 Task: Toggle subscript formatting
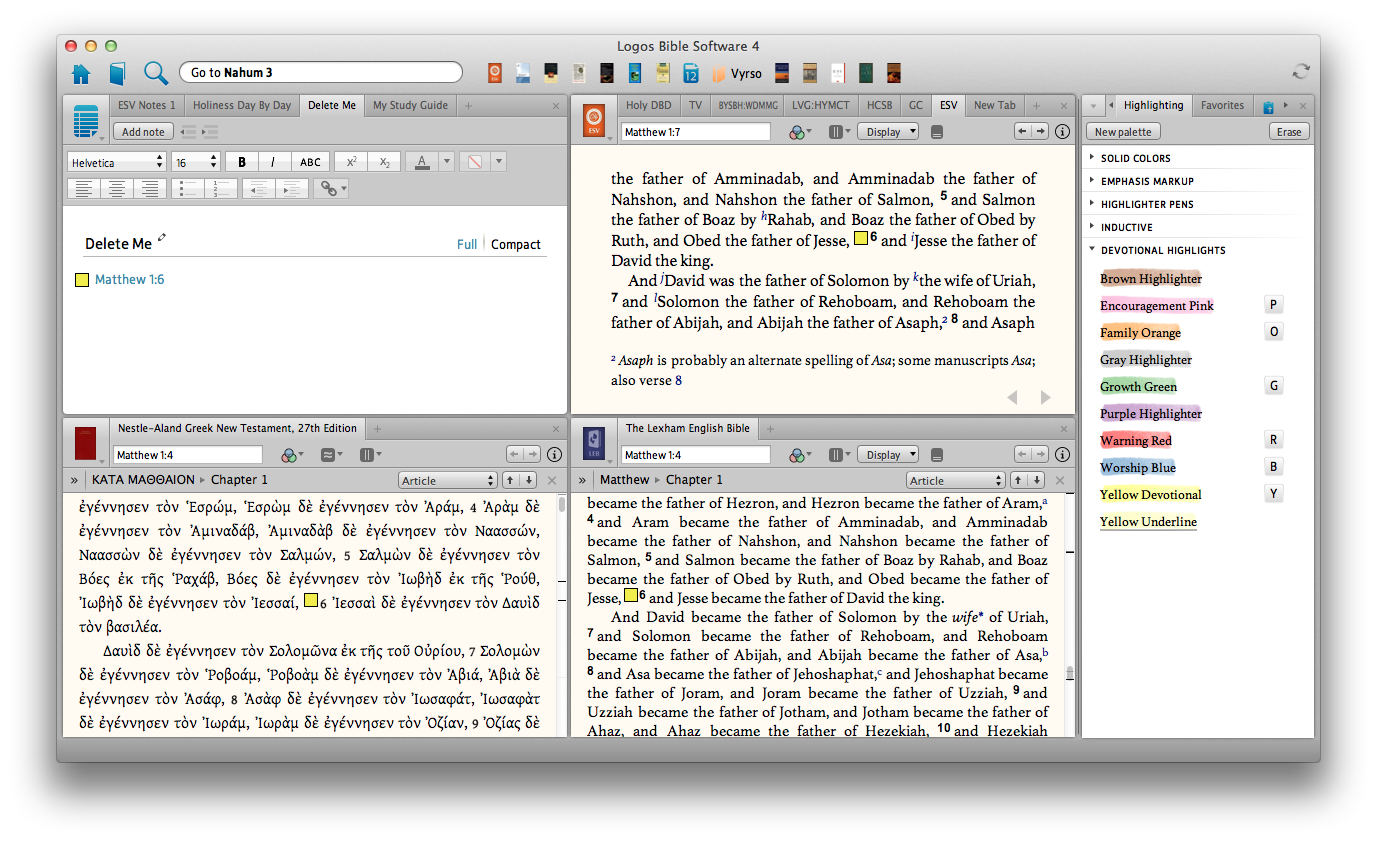tap(385, 162)
